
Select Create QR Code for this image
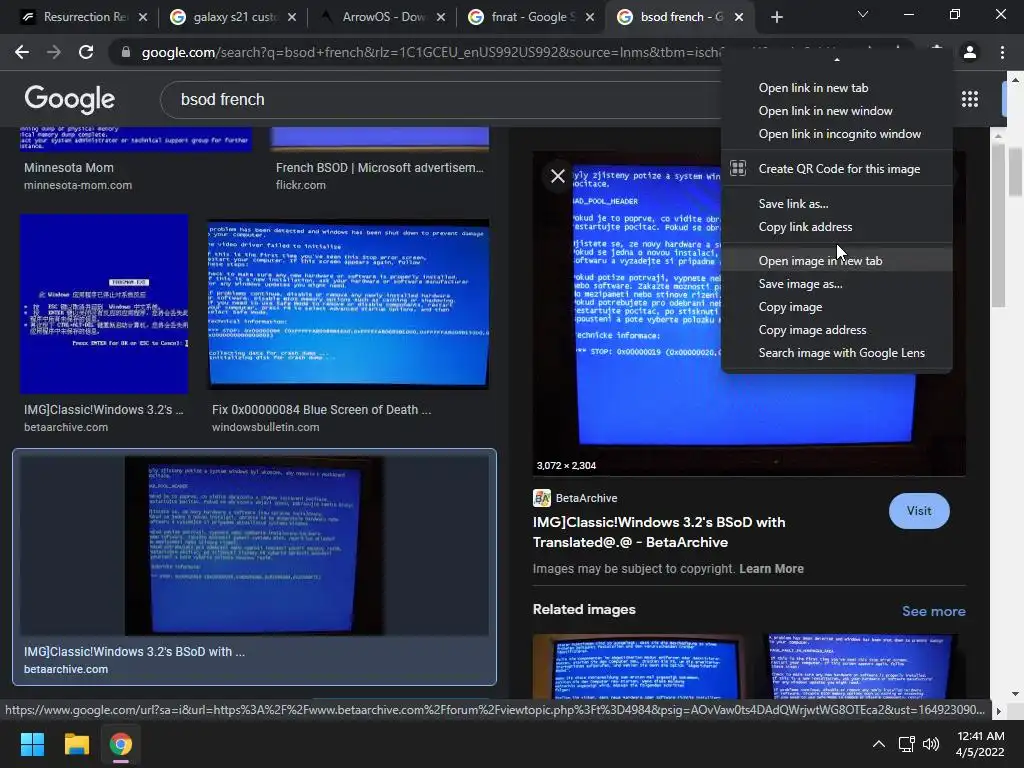pyautogui.click(x=837, y=168)
